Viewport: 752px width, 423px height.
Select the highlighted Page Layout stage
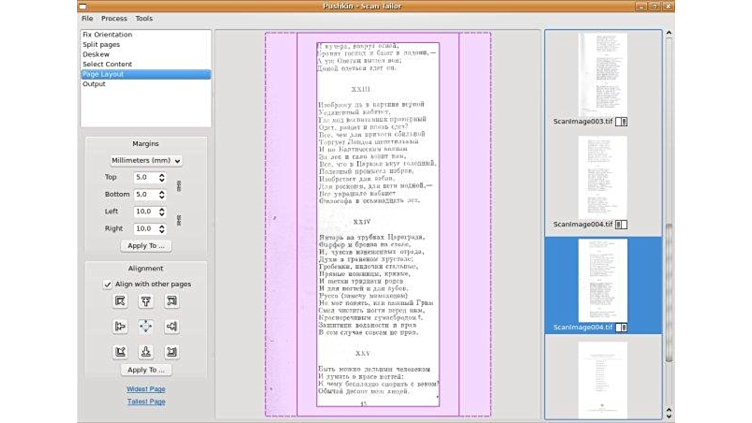tap(146, 74)
